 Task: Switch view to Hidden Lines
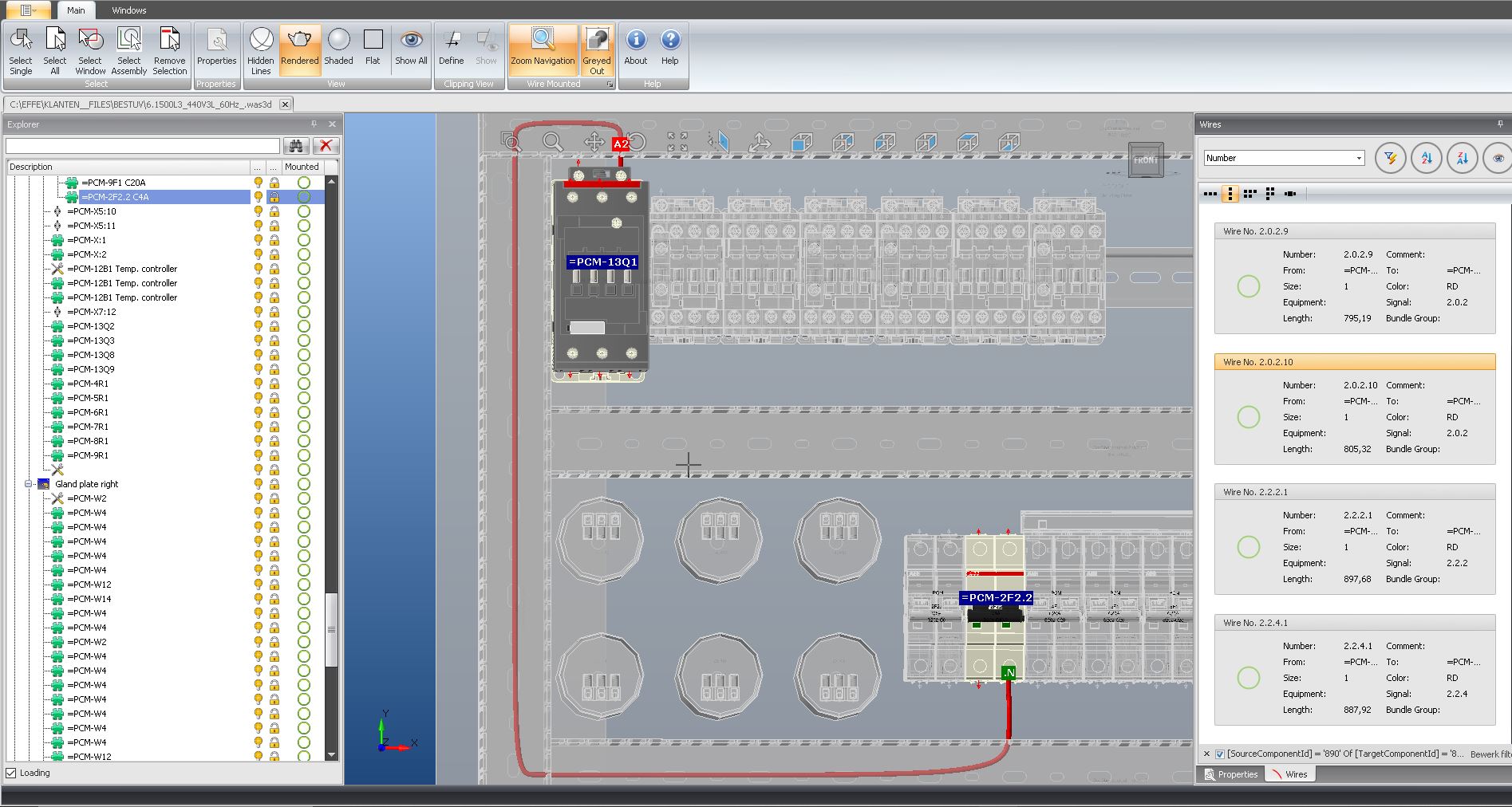[x=261, y=51]
